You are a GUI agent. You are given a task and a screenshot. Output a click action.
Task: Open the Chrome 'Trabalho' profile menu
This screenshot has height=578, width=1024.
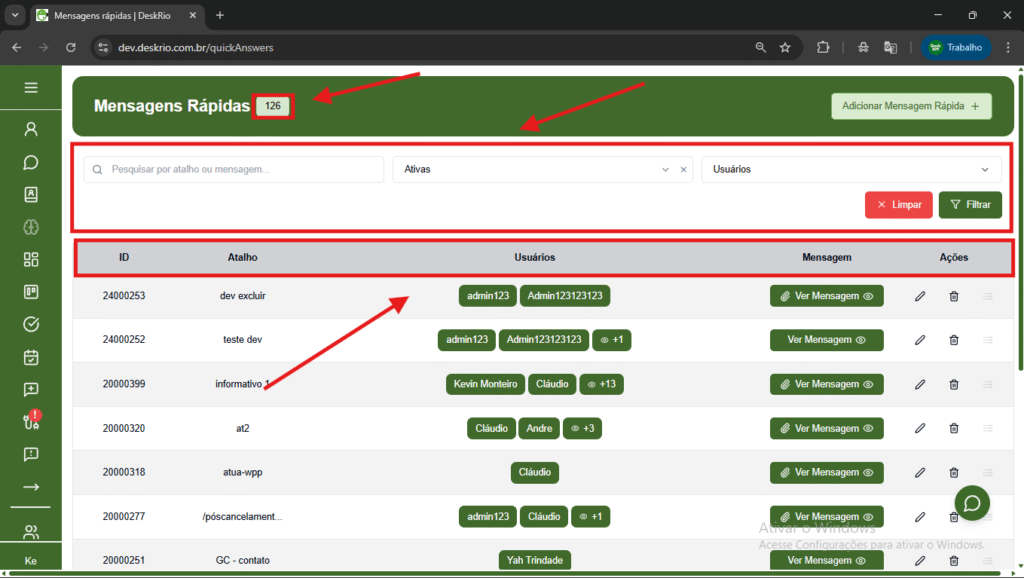[x=956, y=47]
